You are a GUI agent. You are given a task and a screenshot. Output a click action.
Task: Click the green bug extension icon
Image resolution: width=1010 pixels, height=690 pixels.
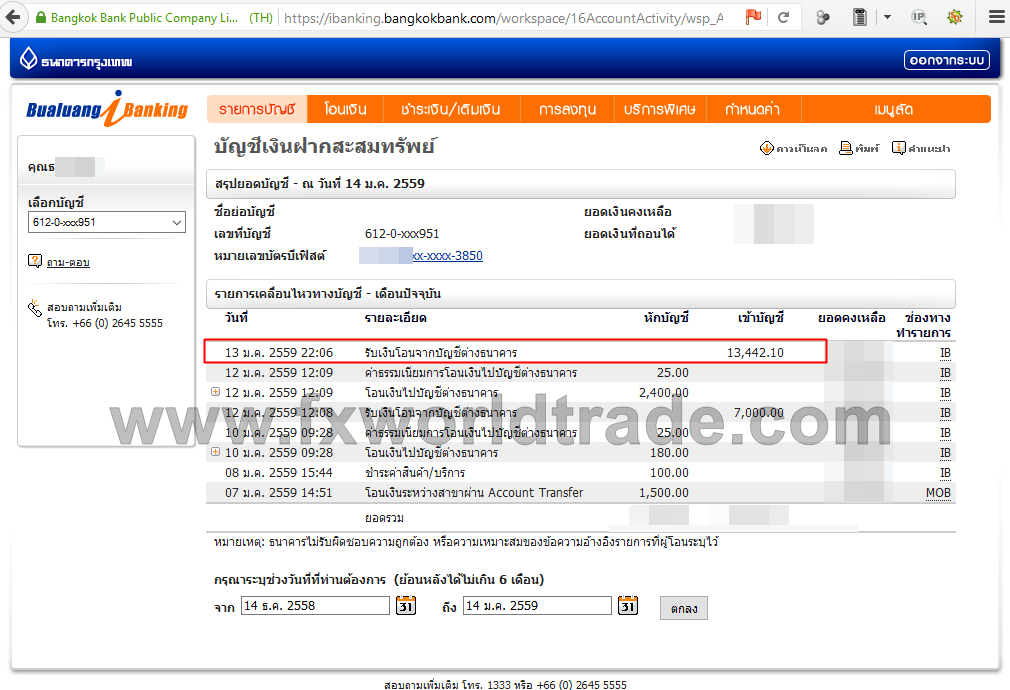(x=955, y=17)
